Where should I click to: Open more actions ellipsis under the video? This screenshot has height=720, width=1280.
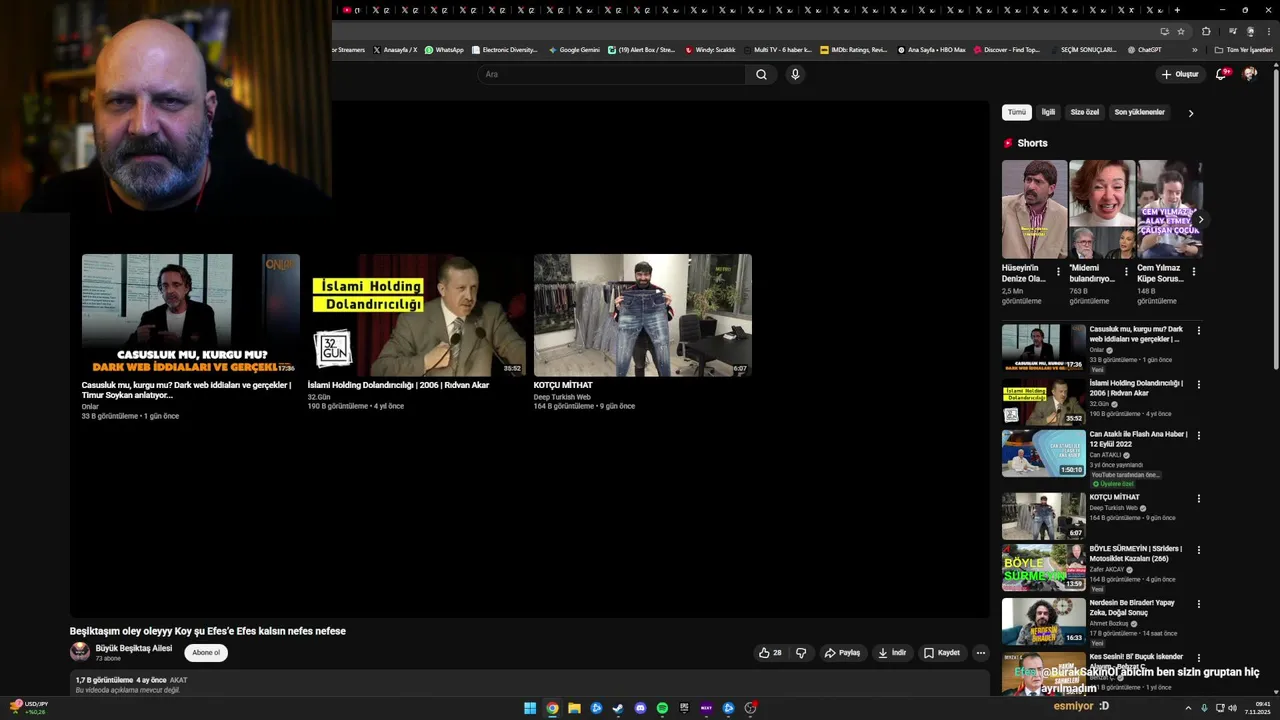pyautogui.click(x=980, y=653)
